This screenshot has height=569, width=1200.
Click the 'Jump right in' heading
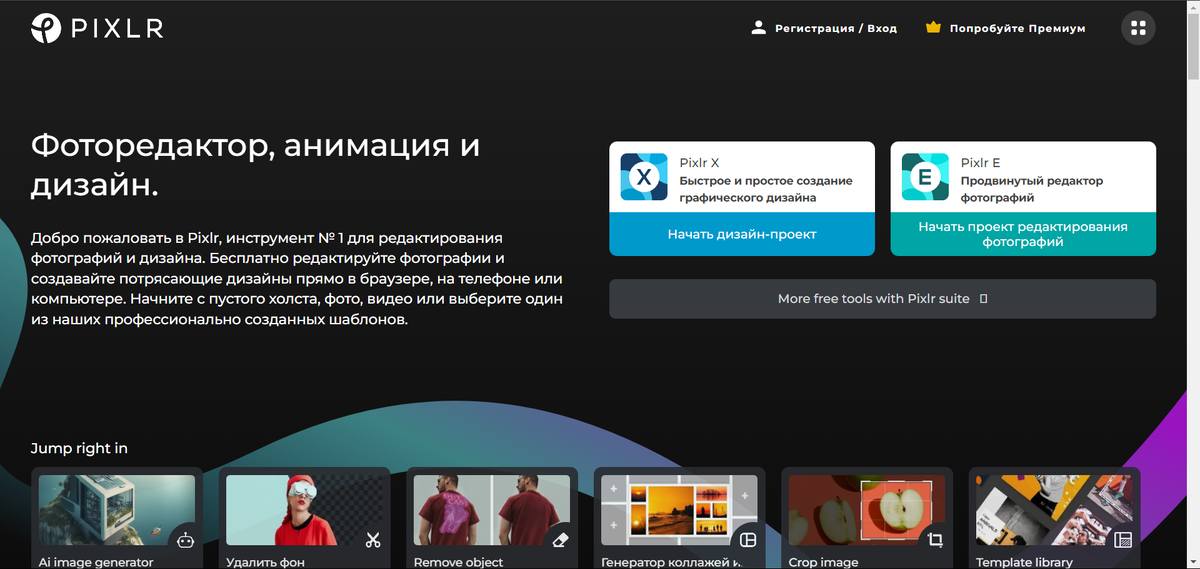tap(79, 448)
